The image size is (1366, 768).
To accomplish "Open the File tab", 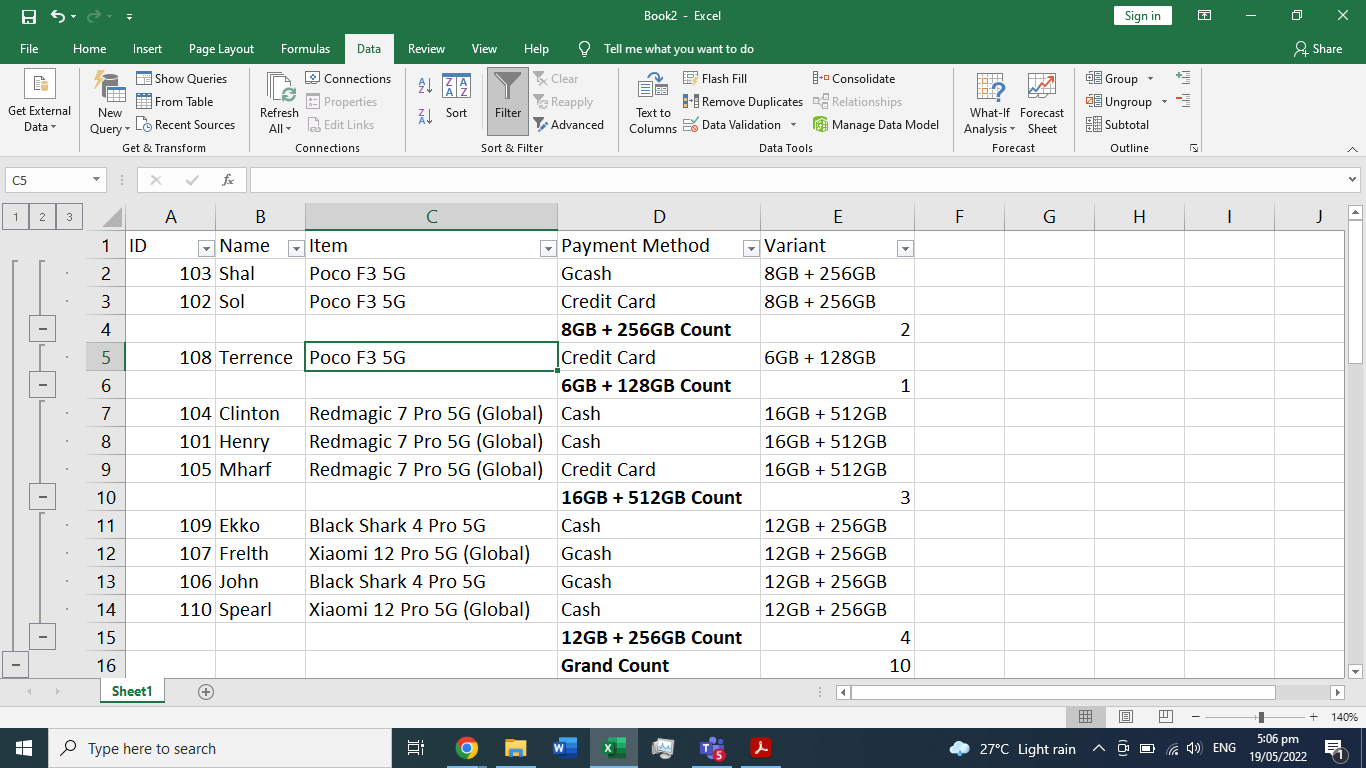I will point(29,48).
